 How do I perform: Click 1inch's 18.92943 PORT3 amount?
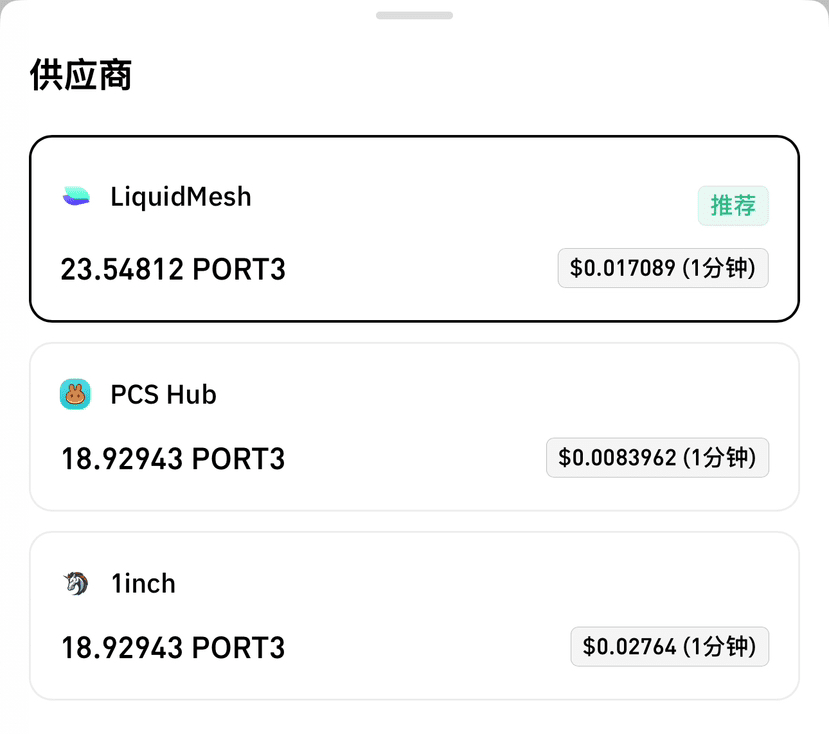click(x=173, y=647)
